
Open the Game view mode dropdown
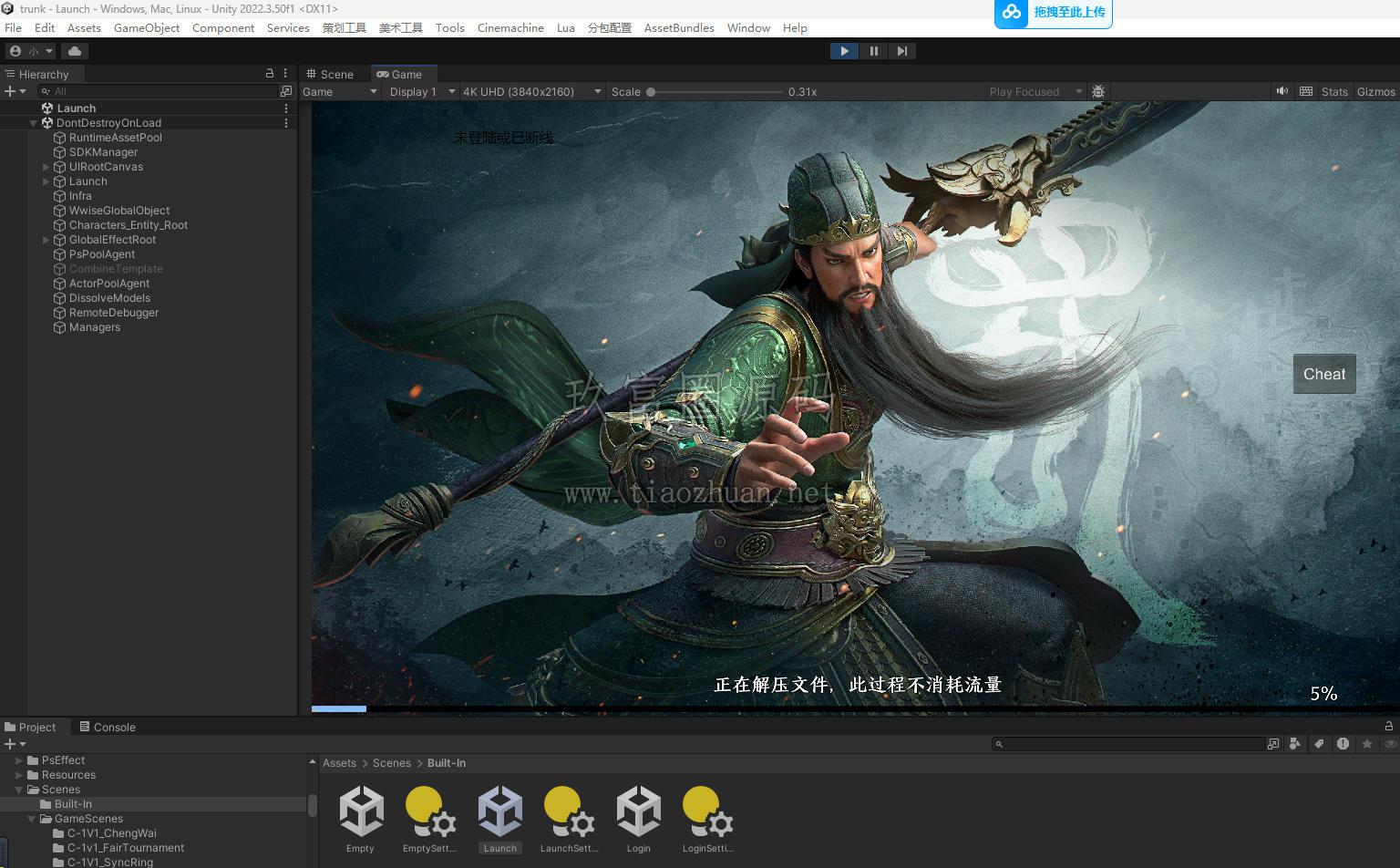click(340, 91)
